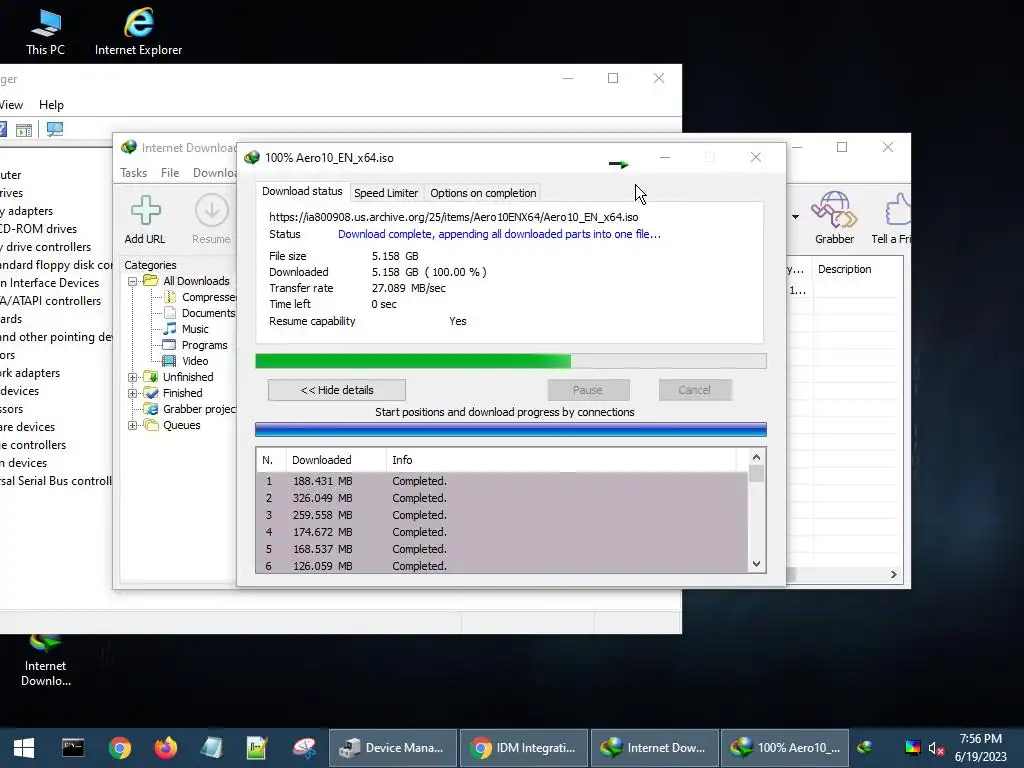Screen dimensions: 1024x768
Task: Launch Firefox from the taskbar
Action: (x=165, y=748)
